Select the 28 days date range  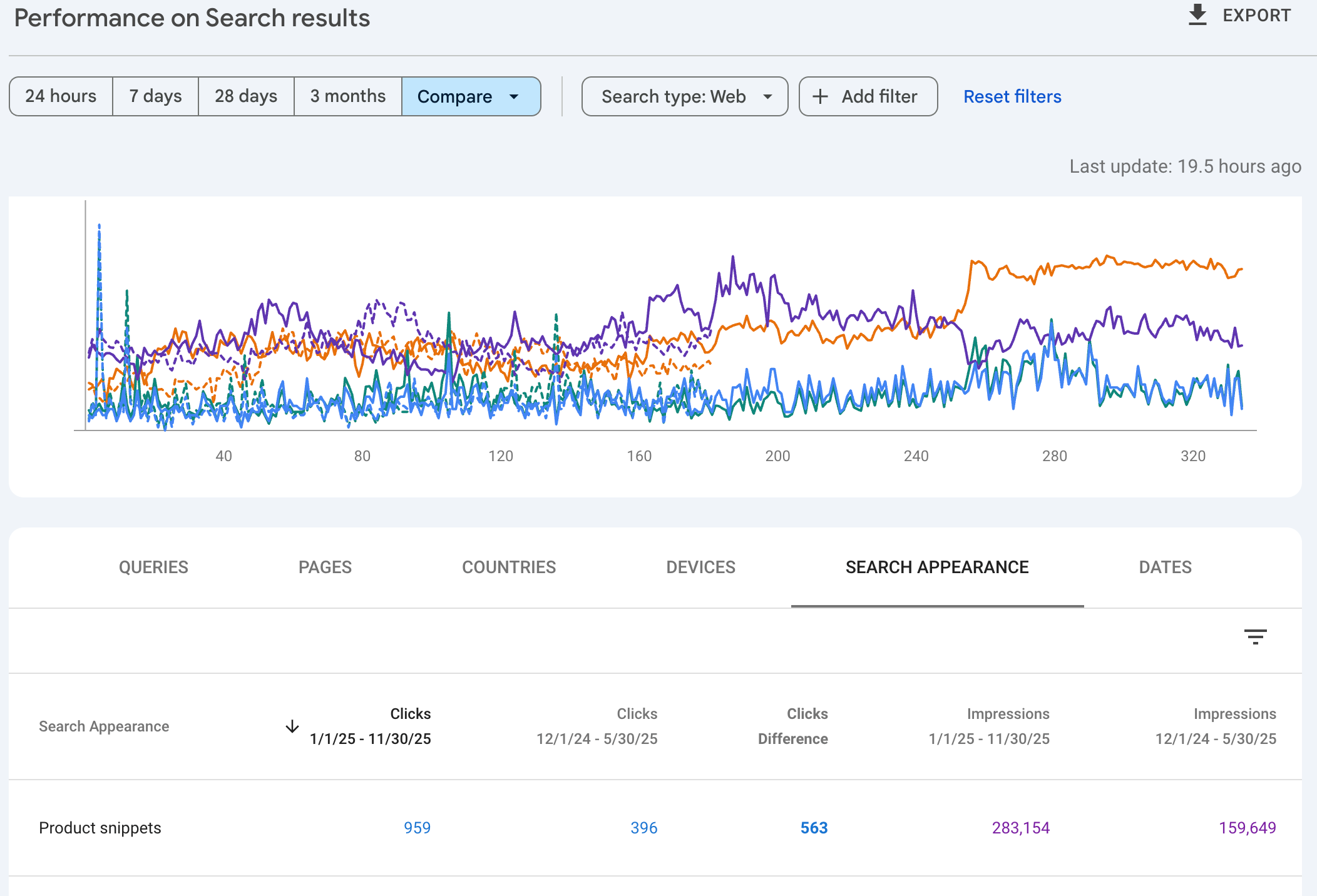pyautogui.click(x=246, y=96)
